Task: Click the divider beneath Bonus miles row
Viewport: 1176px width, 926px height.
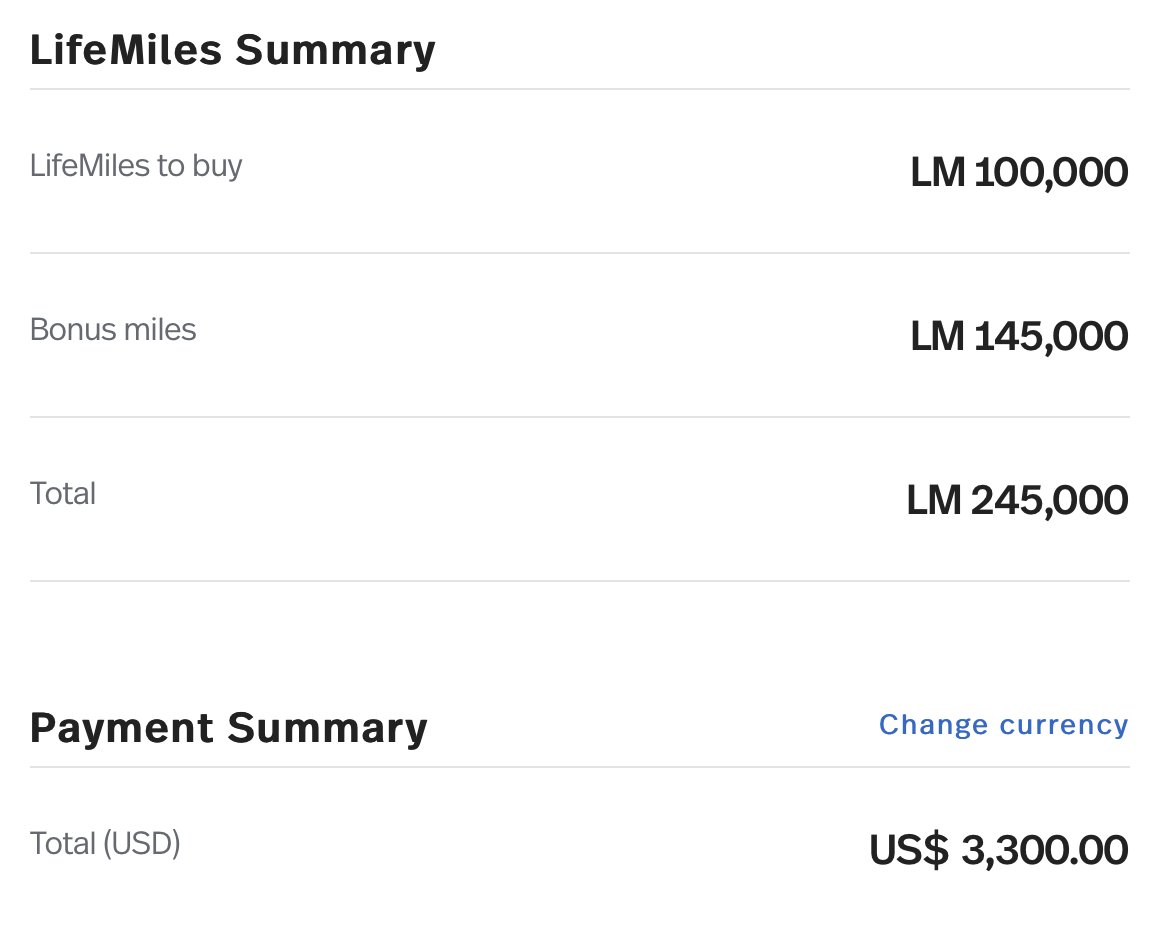Action: click(580, 417)
